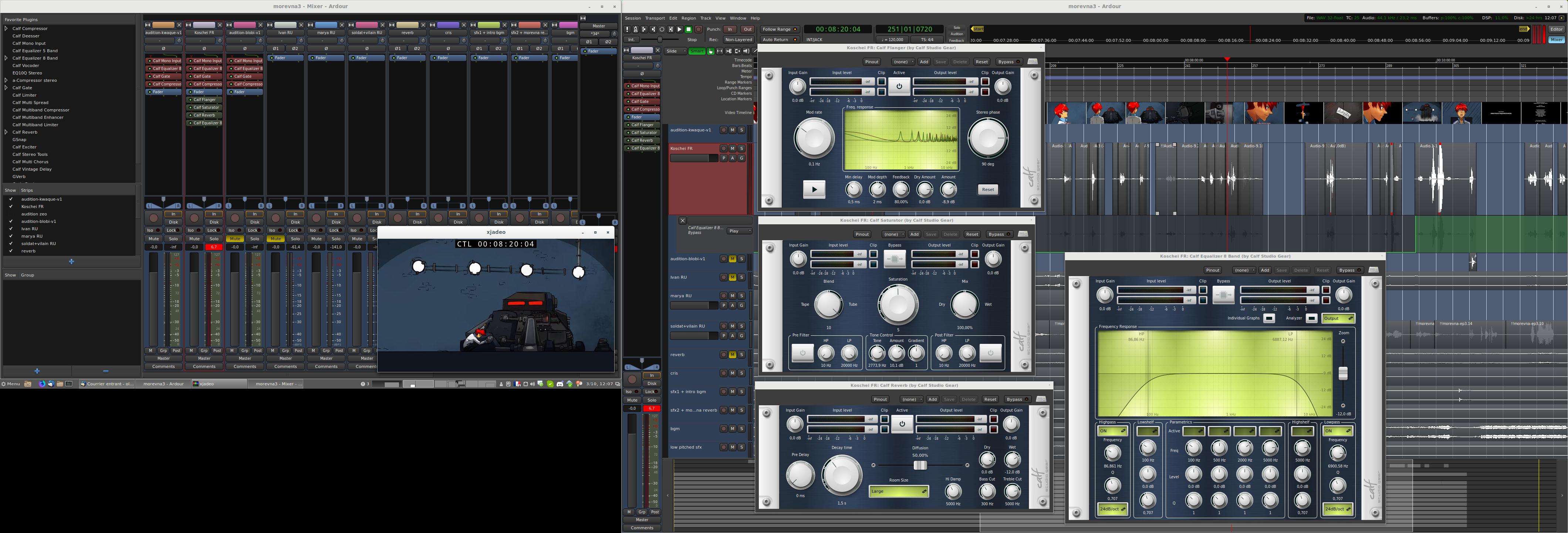Screen dimensions: 1568x533
Task: Click the metronome icon in the transport bar
Action: (635, 29)
